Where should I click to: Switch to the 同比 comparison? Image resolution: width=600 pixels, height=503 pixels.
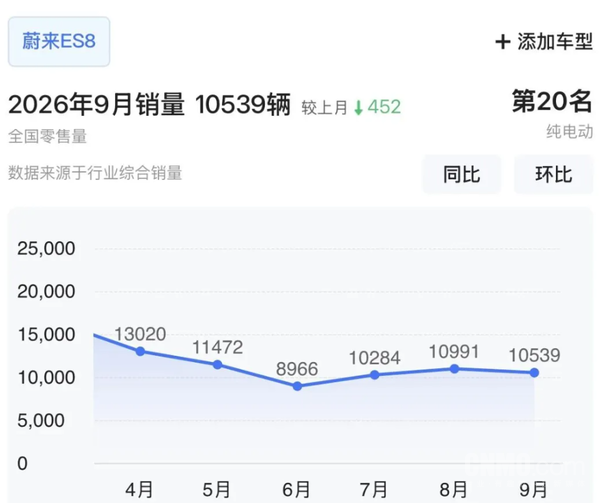(x=461, y=174)
